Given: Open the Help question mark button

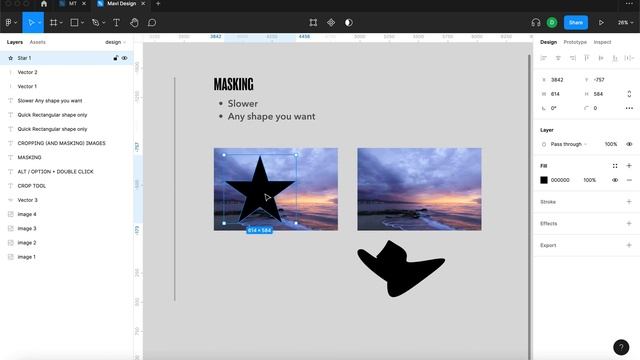Looking at the screenshot, I should [x=621, y=347].
